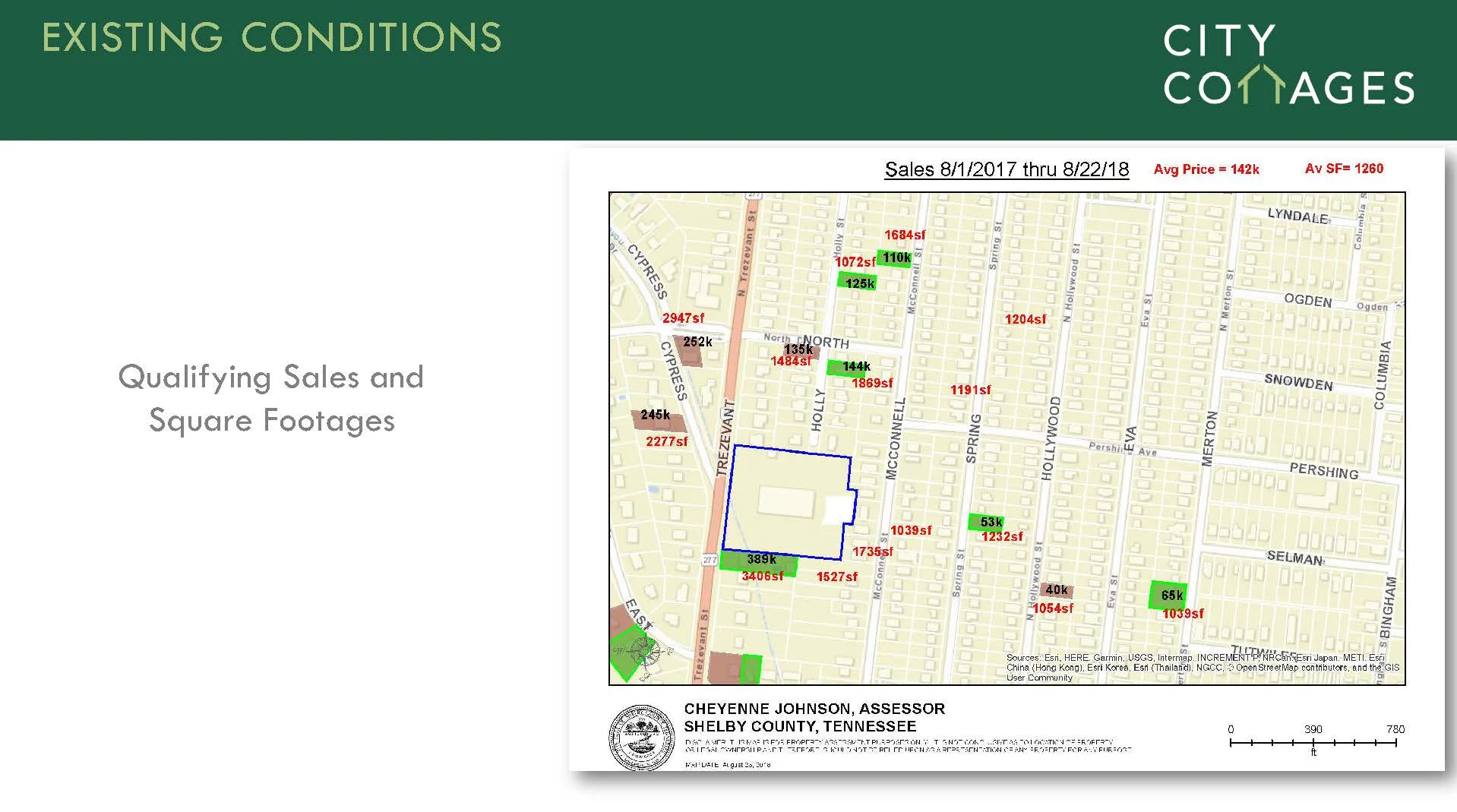
Task: Click the '3406sf' red label
Action: coord(763,577)
